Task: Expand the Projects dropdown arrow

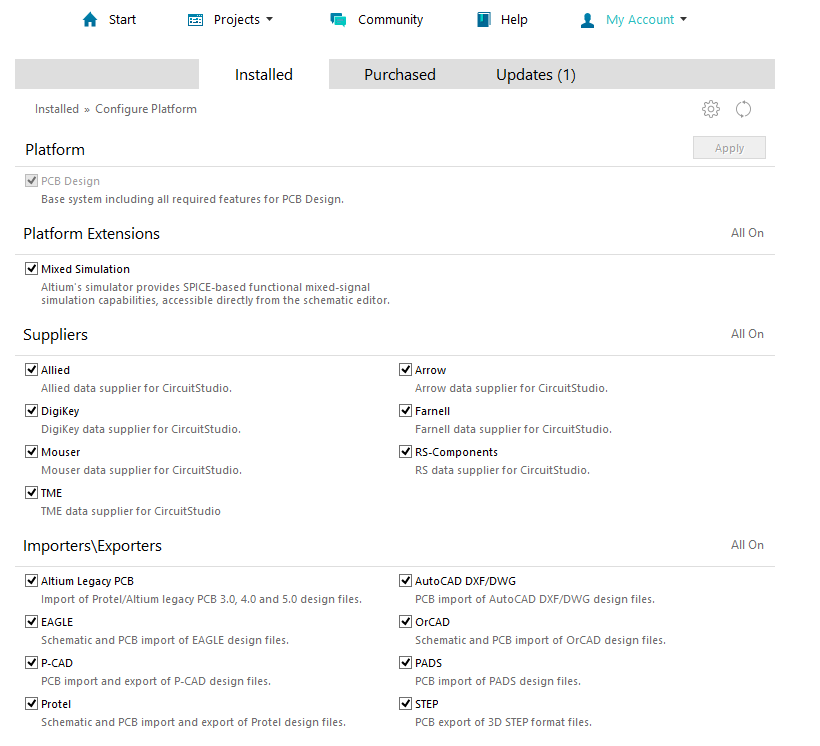Action: click(269, 20)
